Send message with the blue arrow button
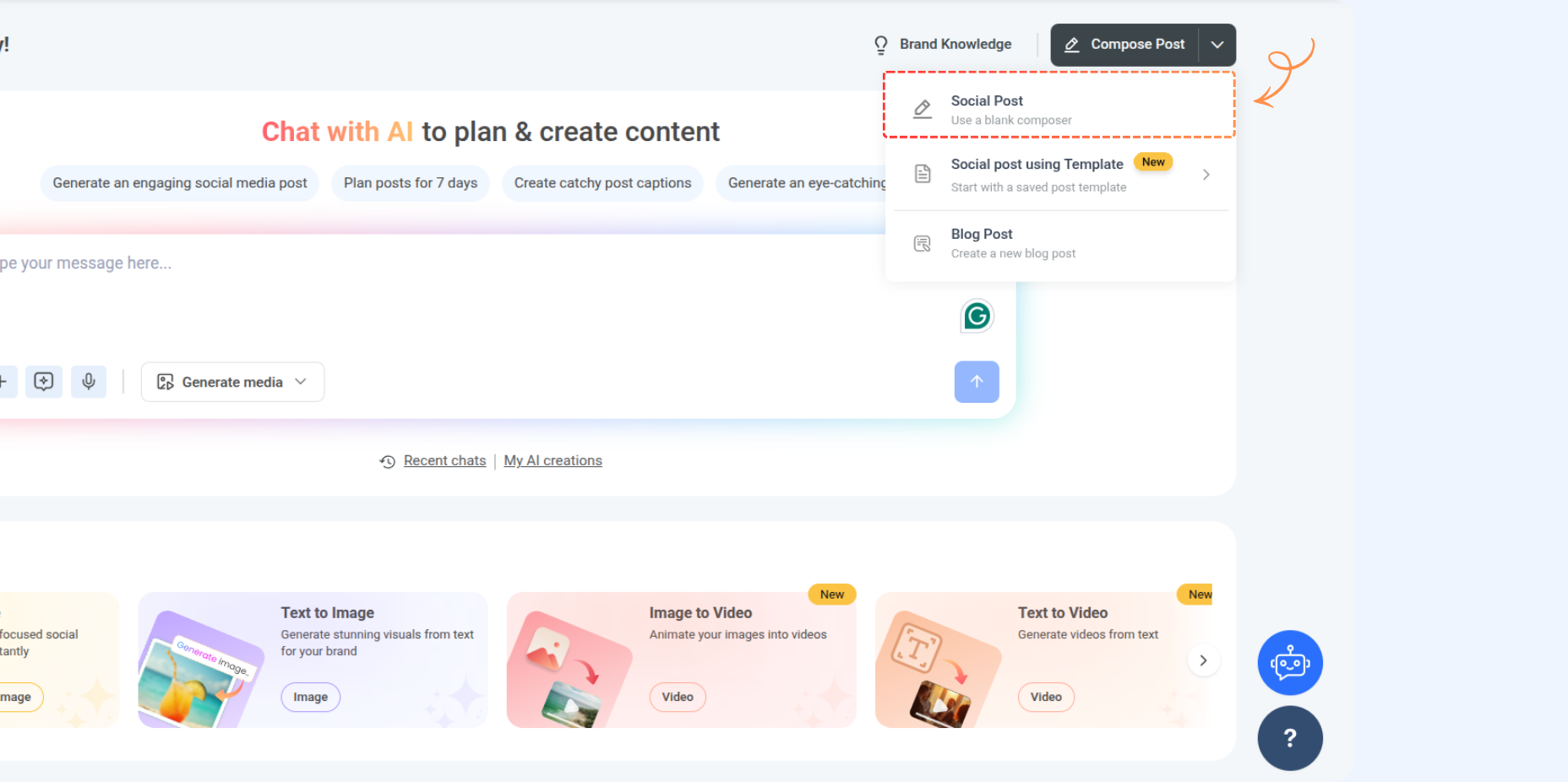This screenshot has height=782, width=1568. pos(977,382)
